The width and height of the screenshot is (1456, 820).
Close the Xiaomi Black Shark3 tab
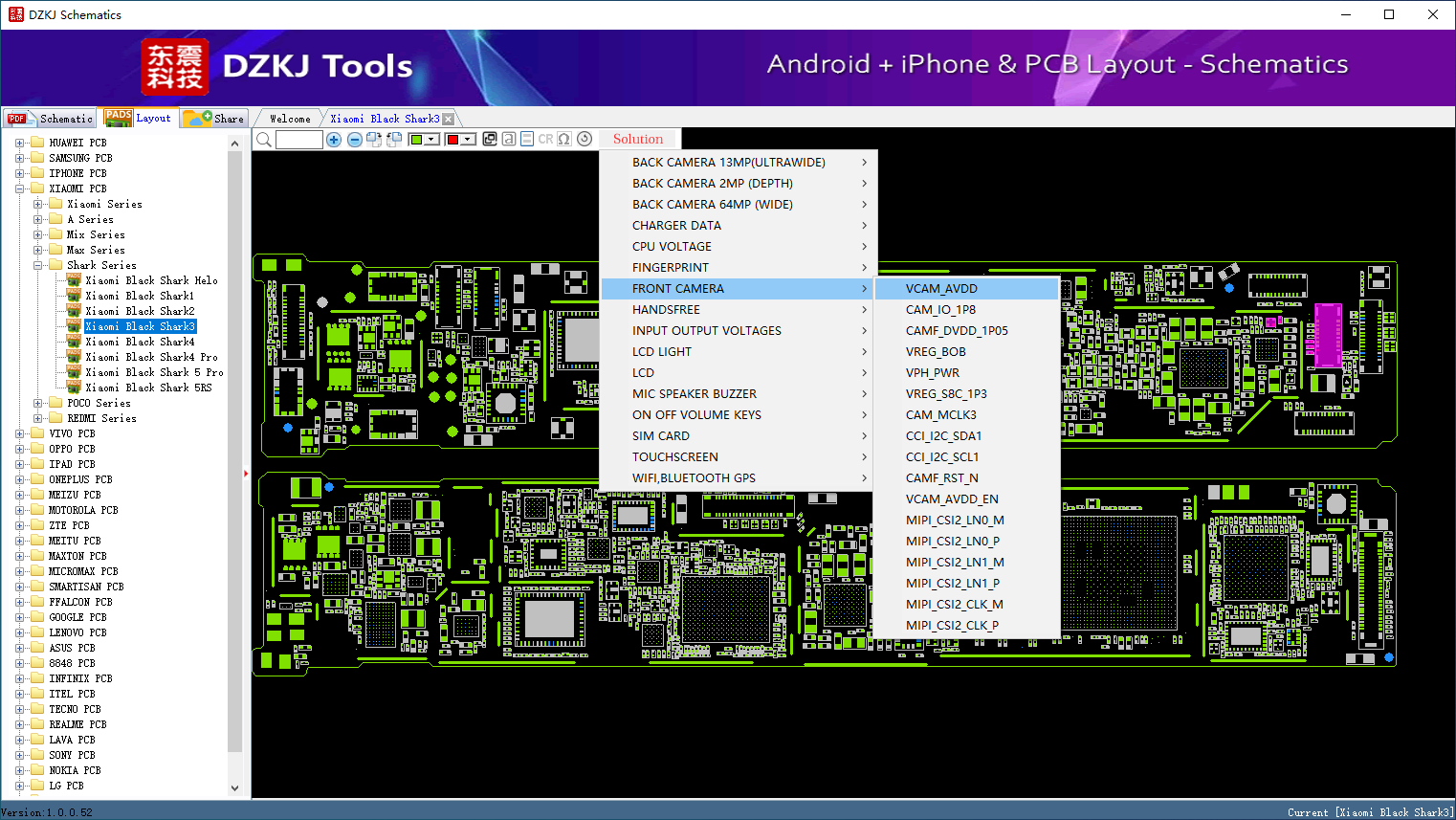point(448,119)
